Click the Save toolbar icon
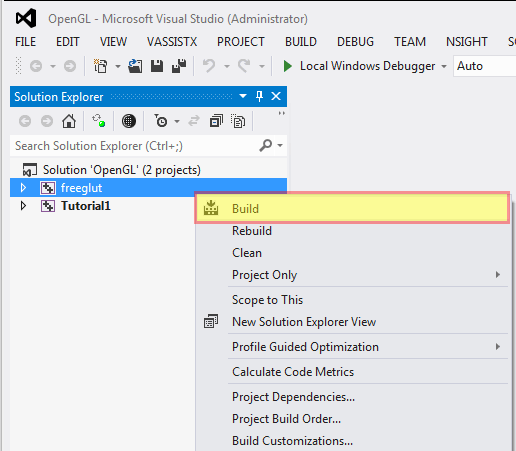This screenshot has height=451, width=516. click(157, 66)
